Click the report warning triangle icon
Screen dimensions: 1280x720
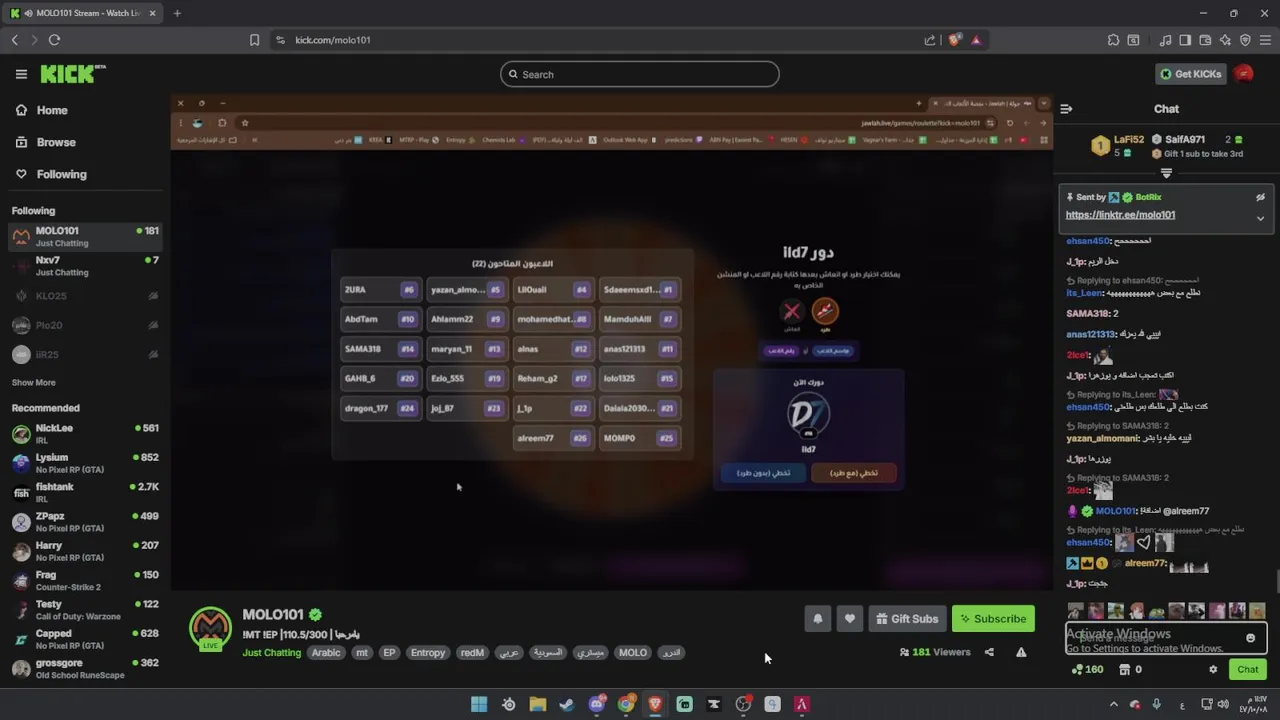1021,652
